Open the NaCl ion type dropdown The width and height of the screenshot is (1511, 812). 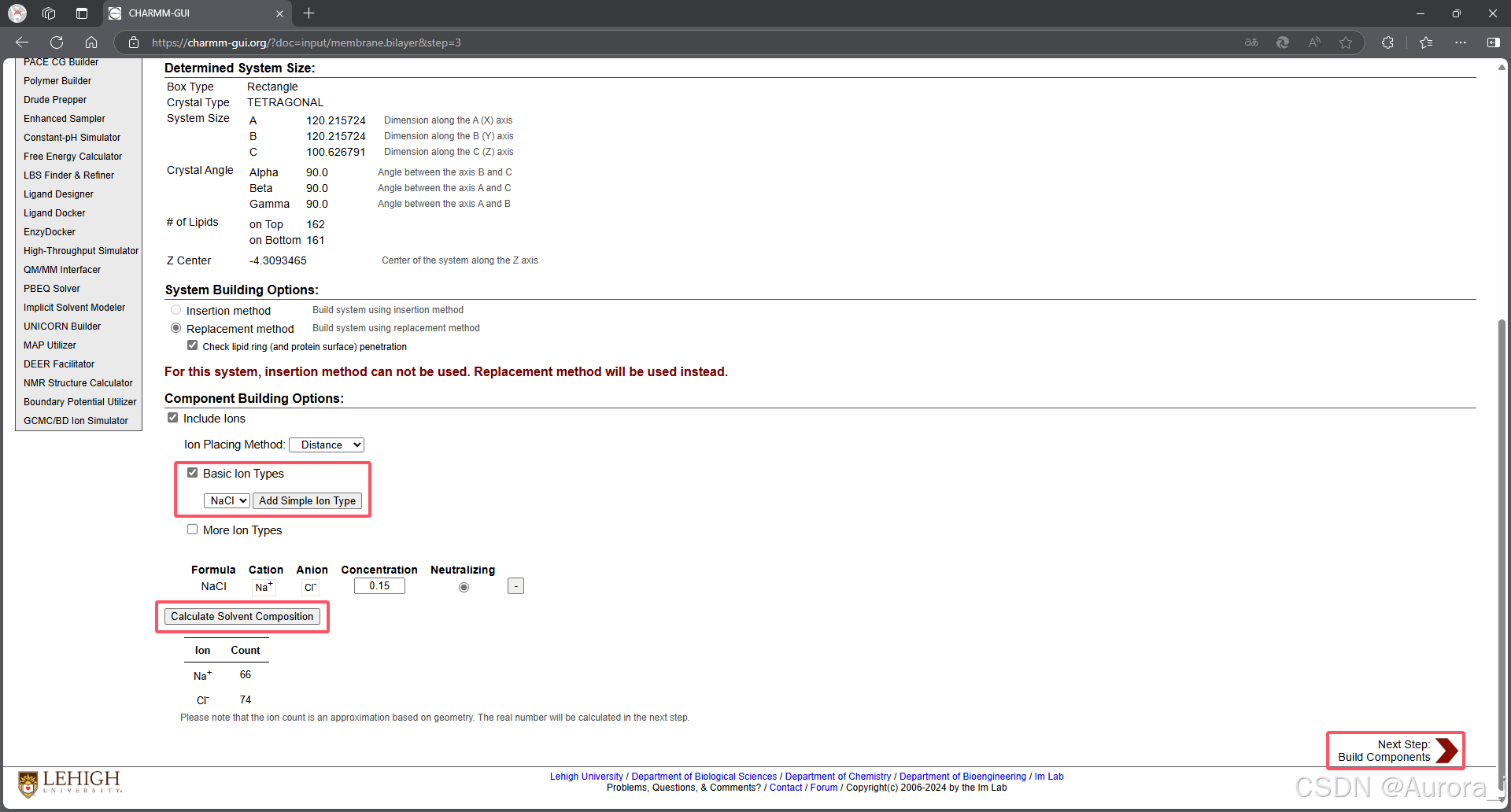coord(227,500)
